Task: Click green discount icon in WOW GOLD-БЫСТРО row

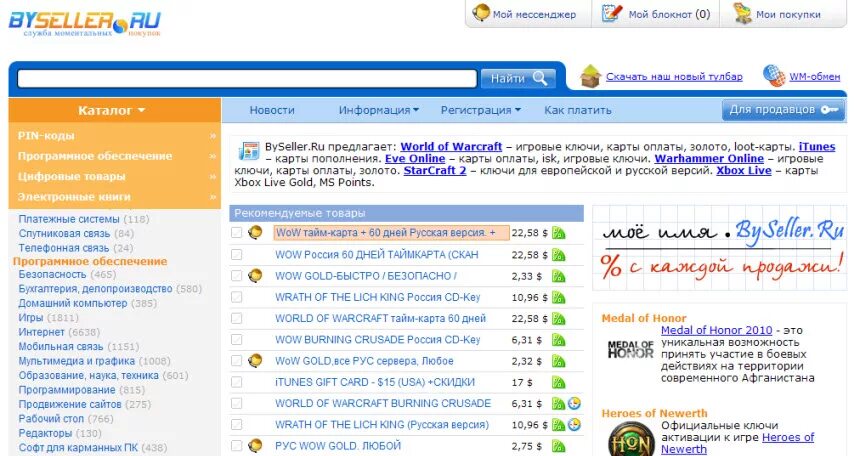Action: [x=558, y=276]
